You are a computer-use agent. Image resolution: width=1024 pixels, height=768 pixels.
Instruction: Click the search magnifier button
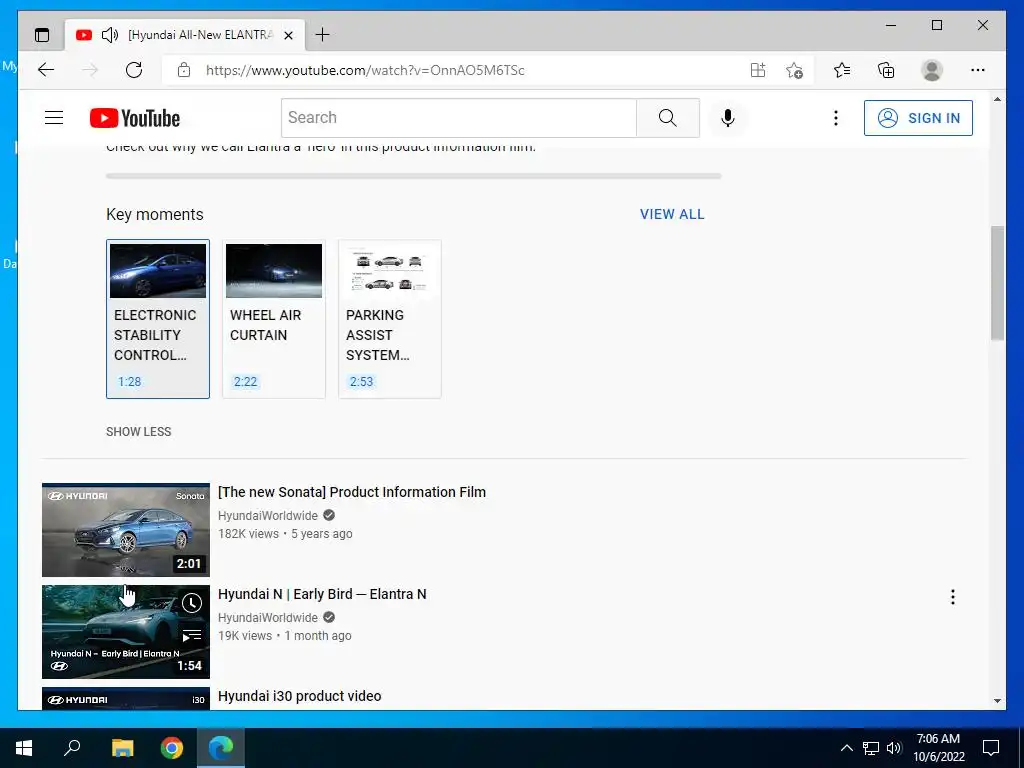pyautogui.click(x=667, y=118)
